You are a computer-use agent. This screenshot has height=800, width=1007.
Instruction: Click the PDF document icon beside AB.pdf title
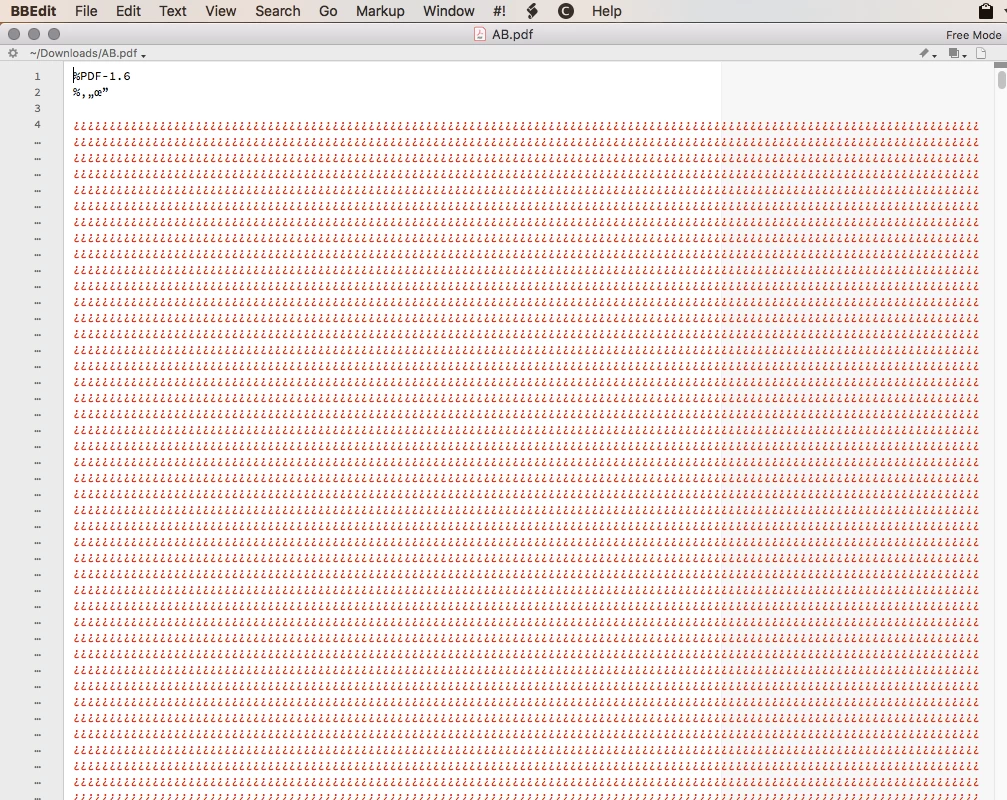tap(480, 34)
